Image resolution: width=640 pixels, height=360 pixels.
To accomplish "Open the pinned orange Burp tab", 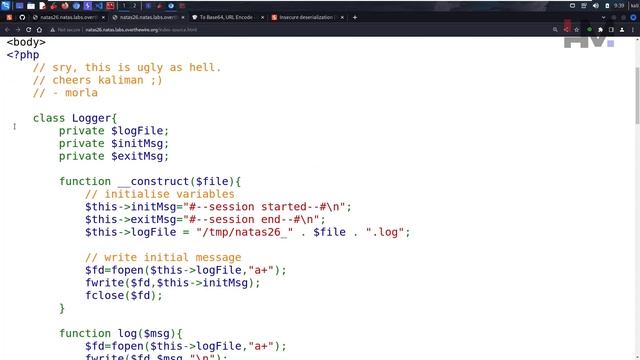I will (9, 18).
